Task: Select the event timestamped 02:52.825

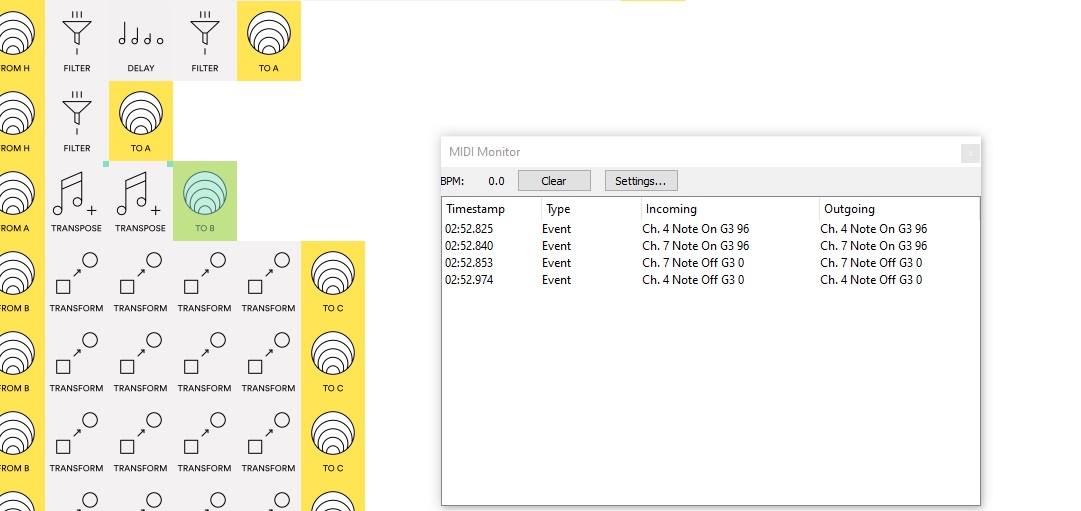Action: point(710,229)
